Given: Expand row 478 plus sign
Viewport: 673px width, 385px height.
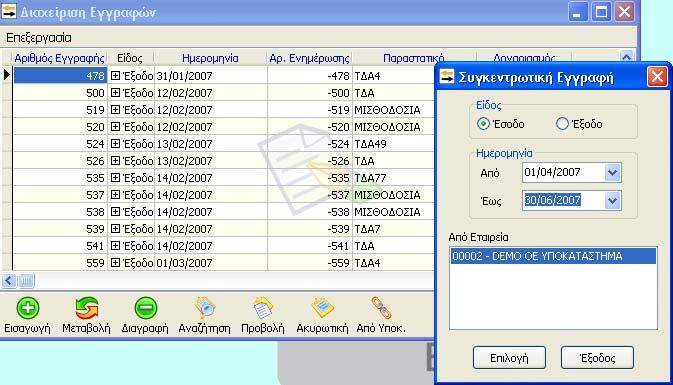Looking at the screenshot, I should point(115,76).
